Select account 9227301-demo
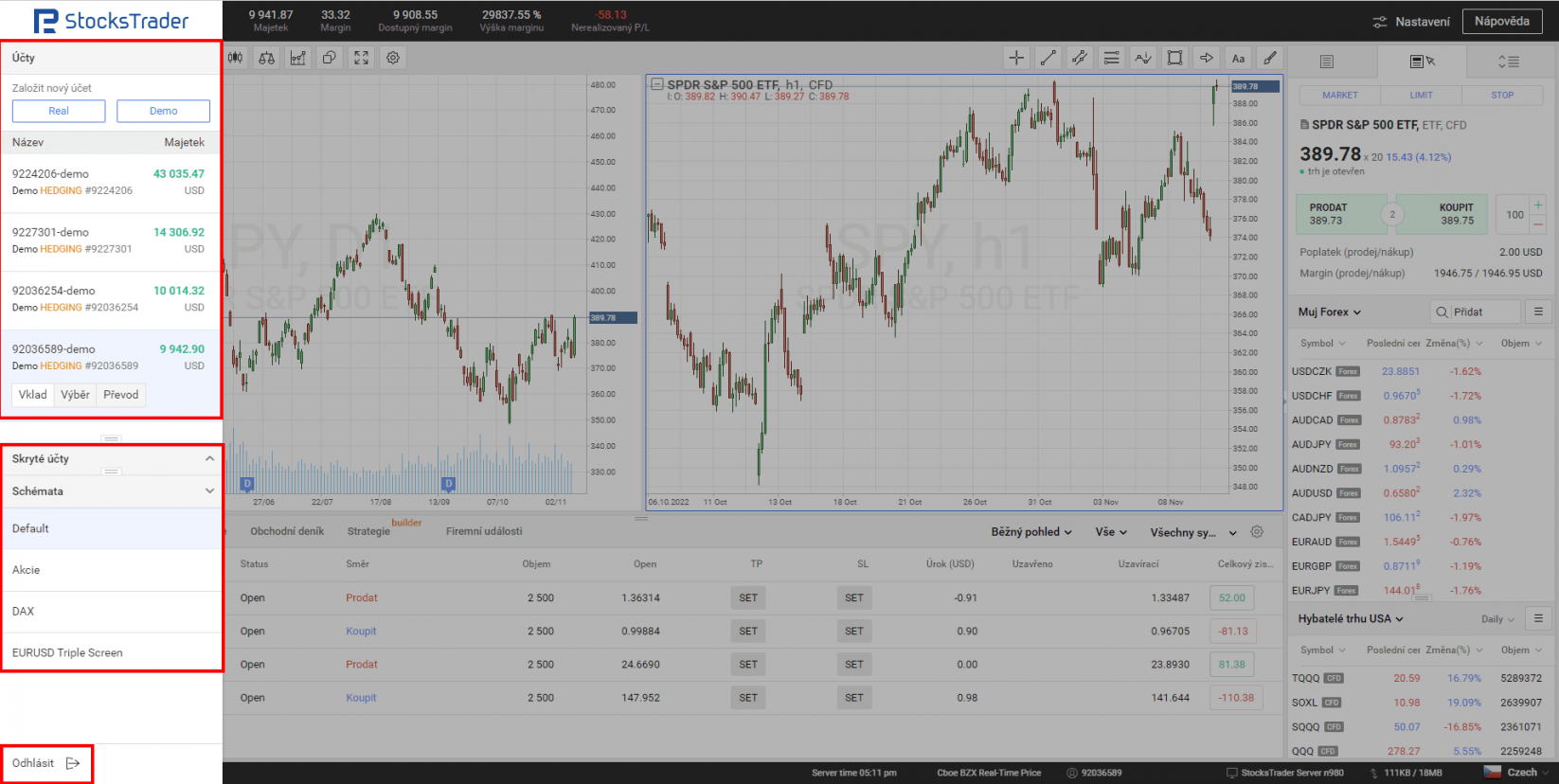1559x784 pixels. pos(110,241)
